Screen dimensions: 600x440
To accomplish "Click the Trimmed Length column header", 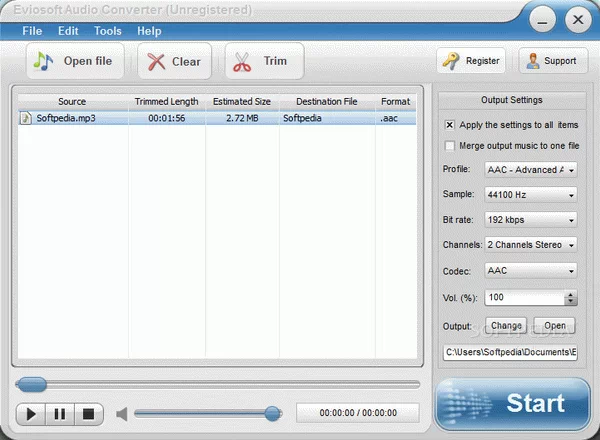I will click(167, 102).
